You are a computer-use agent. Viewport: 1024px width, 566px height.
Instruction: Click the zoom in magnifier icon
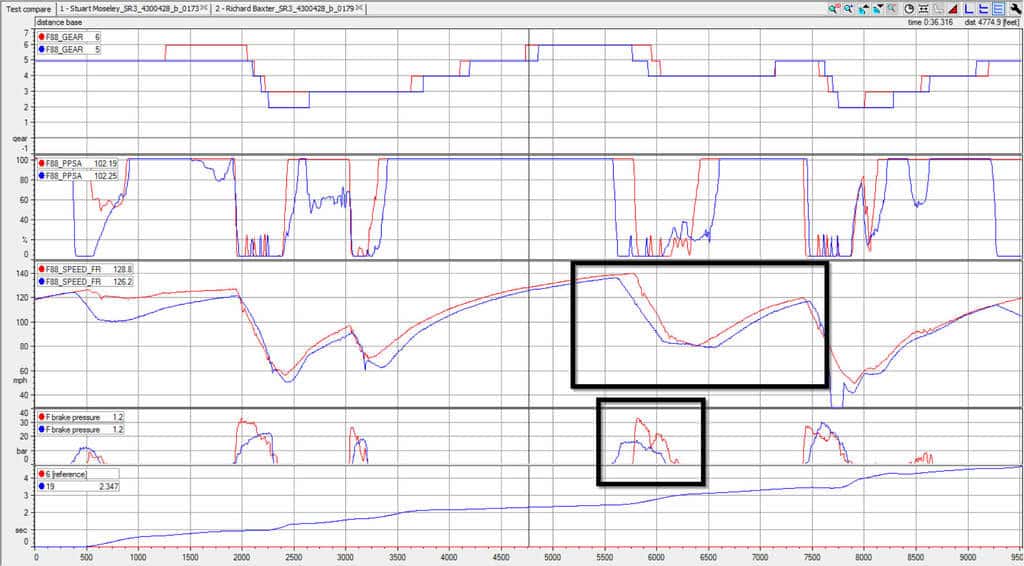coord(848,9)
